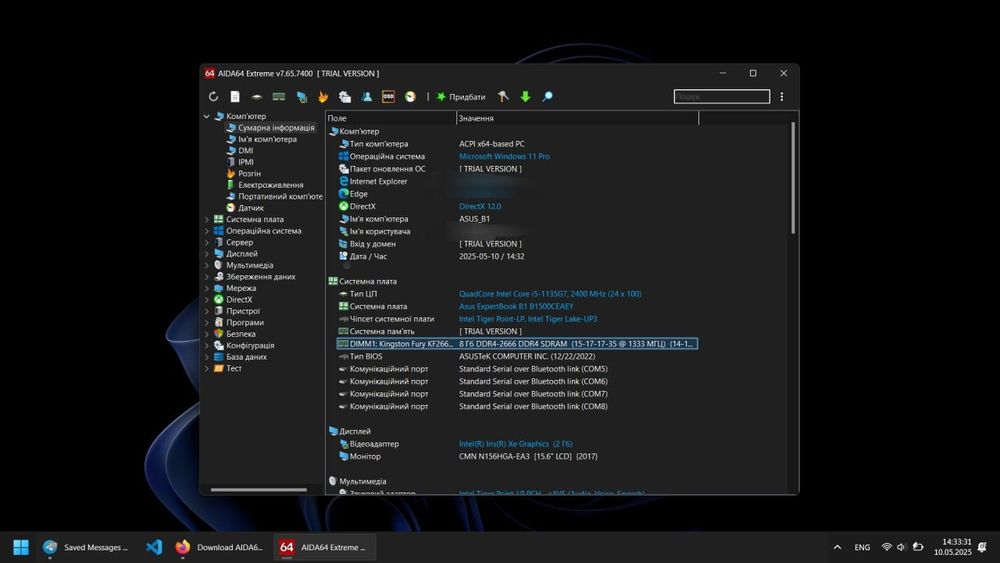The width and height of the screenshot is (1000, 563).
Task: Open the Report document icon in toolbar
Action: click(x=235, y=96)
